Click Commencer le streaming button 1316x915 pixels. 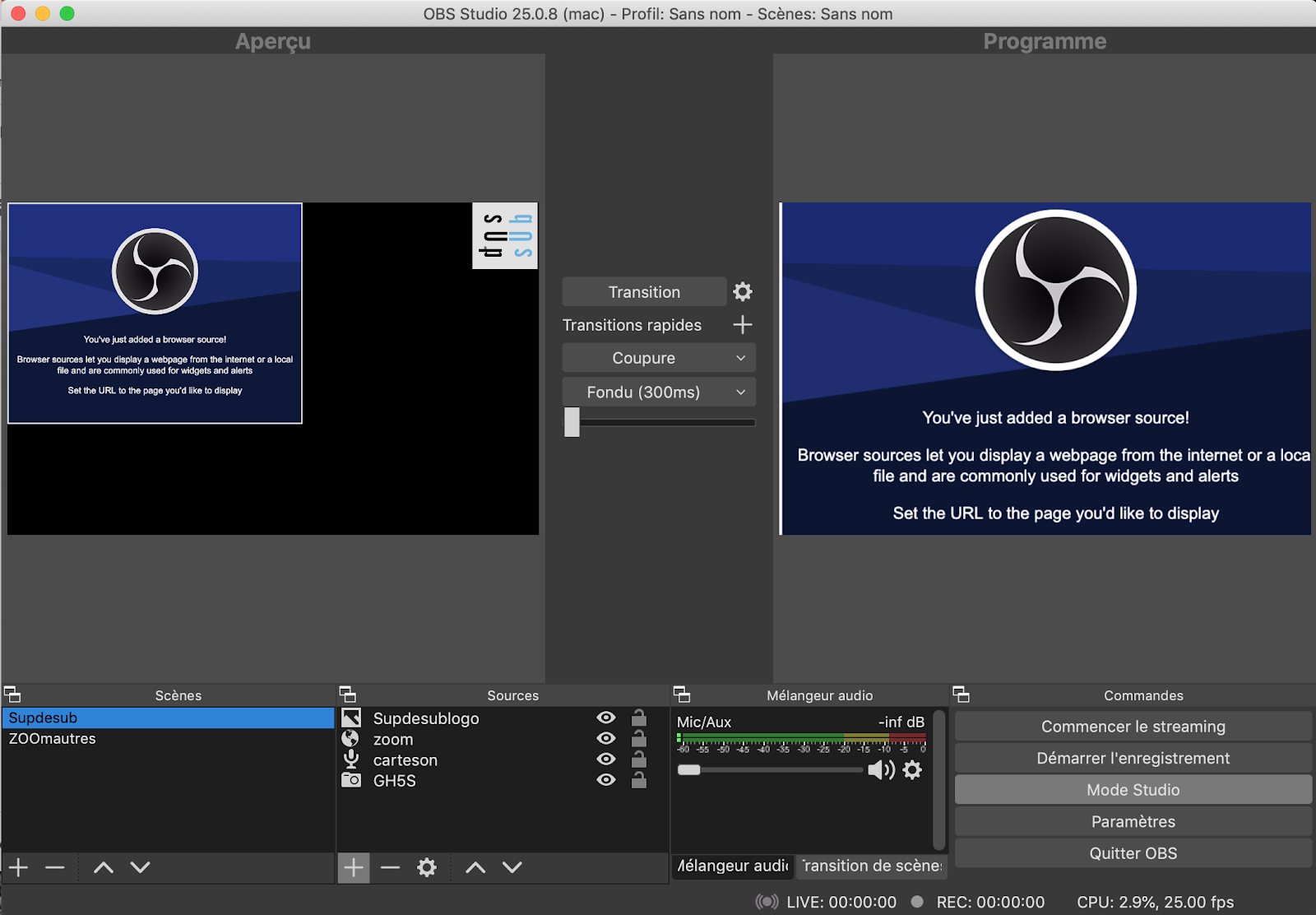[x=1133, y=727]
